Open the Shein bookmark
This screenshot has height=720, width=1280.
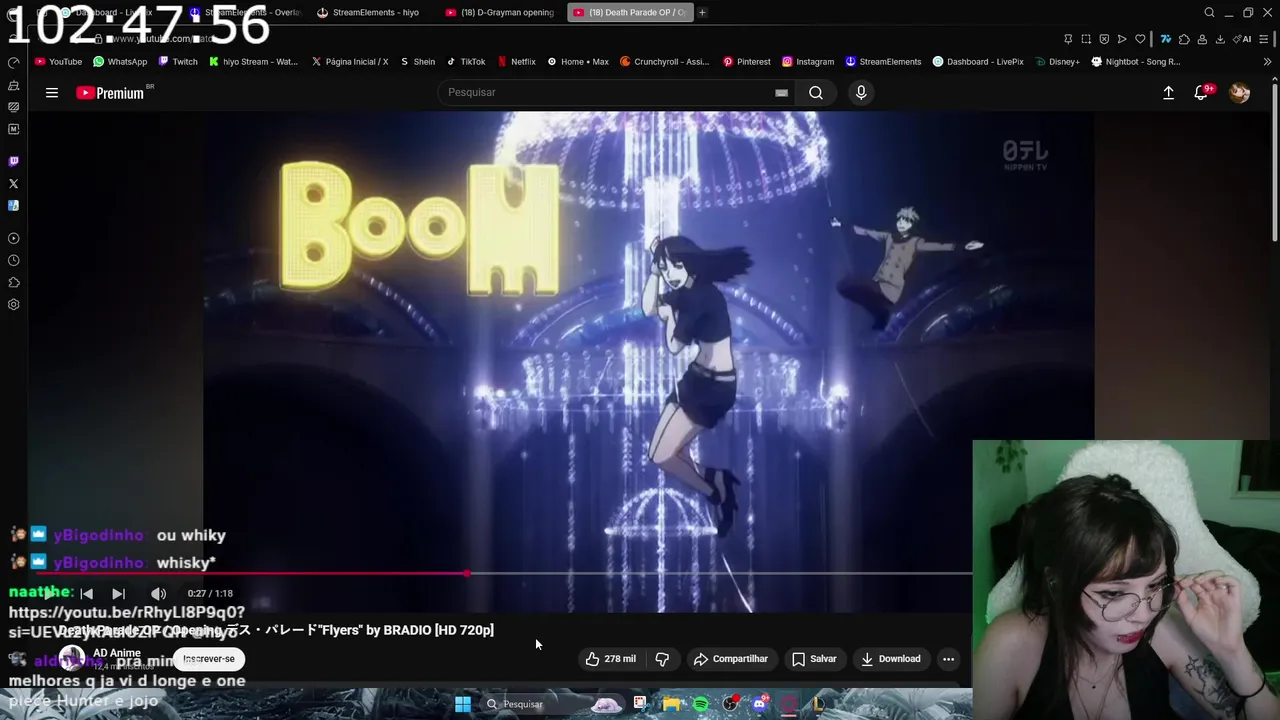(417, 62)
